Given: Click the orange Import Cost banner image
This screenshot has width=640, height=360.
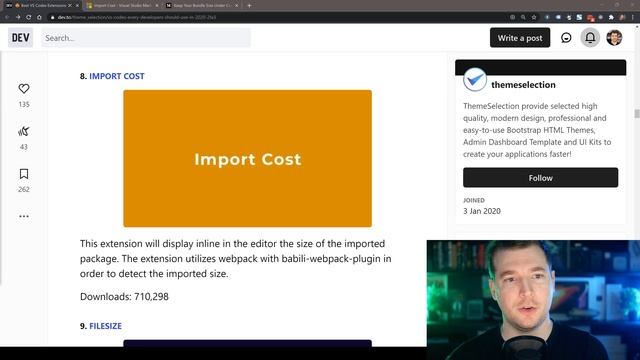Looking at the screenshot, I should point(247,158).
